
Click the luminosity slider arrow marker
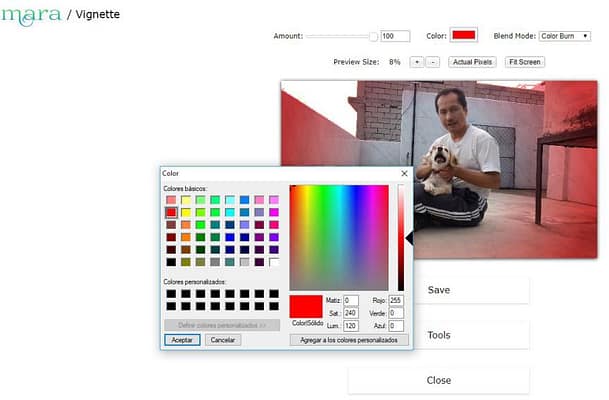tap(408, 238)
